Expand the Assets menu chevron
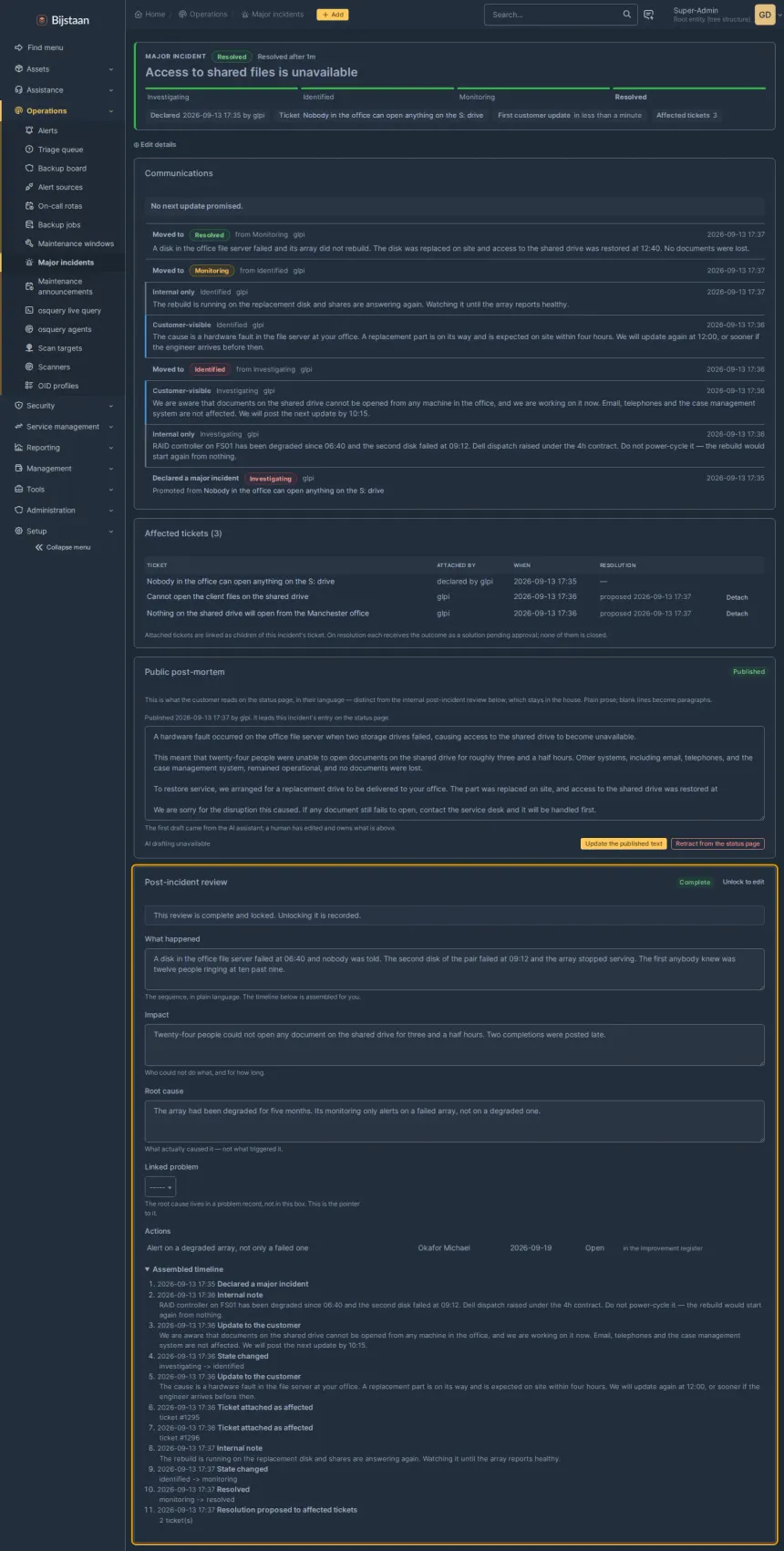The width and height of the screenshot is (784, 1551). pyautogui.click(x=111, y=69)
